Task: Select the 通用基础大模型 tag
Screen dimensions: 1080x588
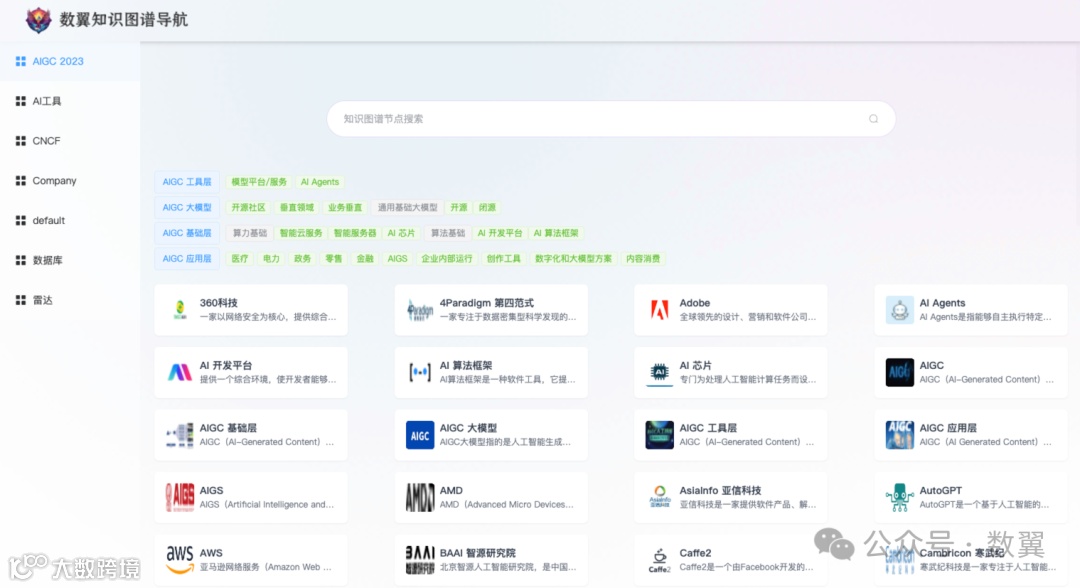Action: [x=407, y=207]
